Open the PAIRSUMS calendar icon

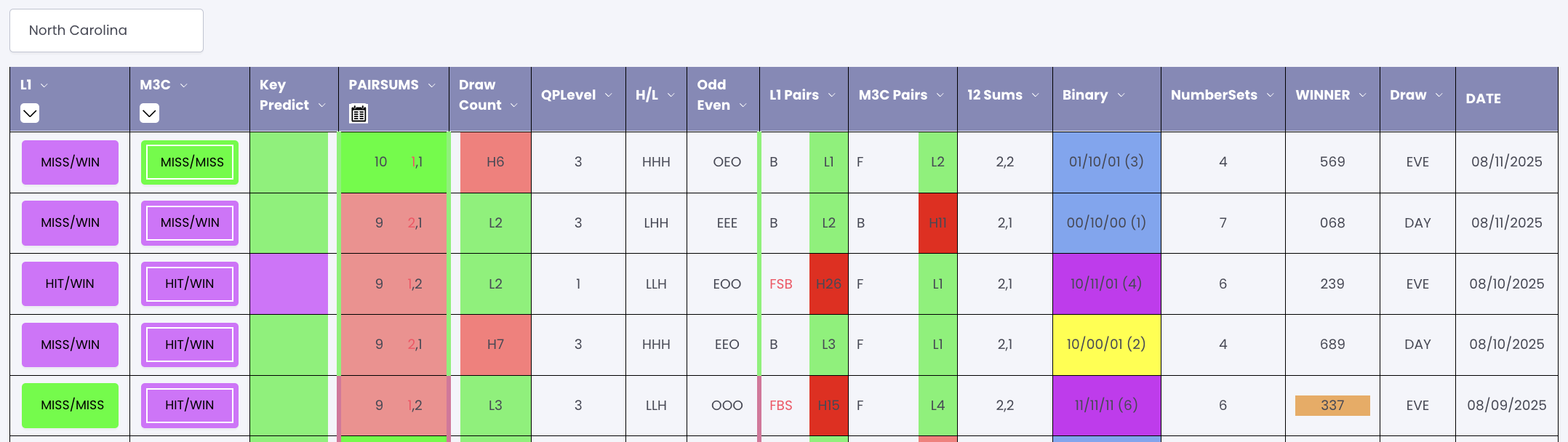pos(359,113)
